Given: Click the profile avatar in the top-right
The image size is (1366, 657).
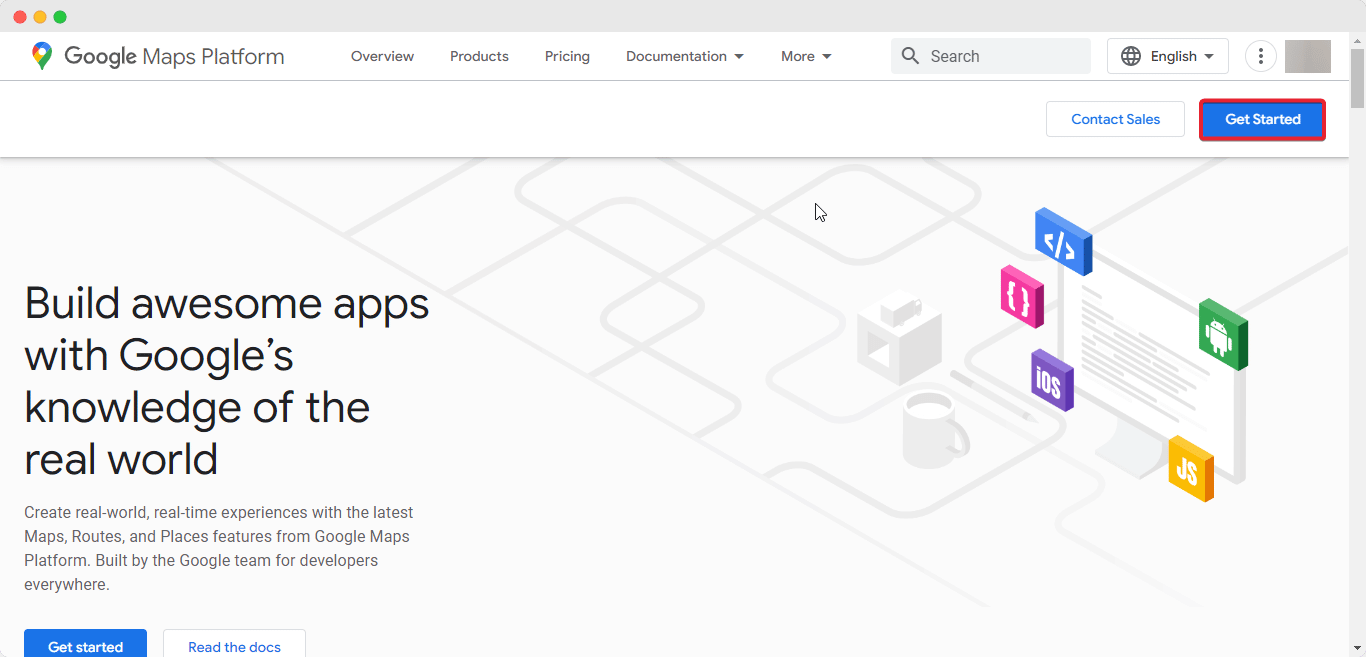Looking at the screenshot, I should 1307,56.
